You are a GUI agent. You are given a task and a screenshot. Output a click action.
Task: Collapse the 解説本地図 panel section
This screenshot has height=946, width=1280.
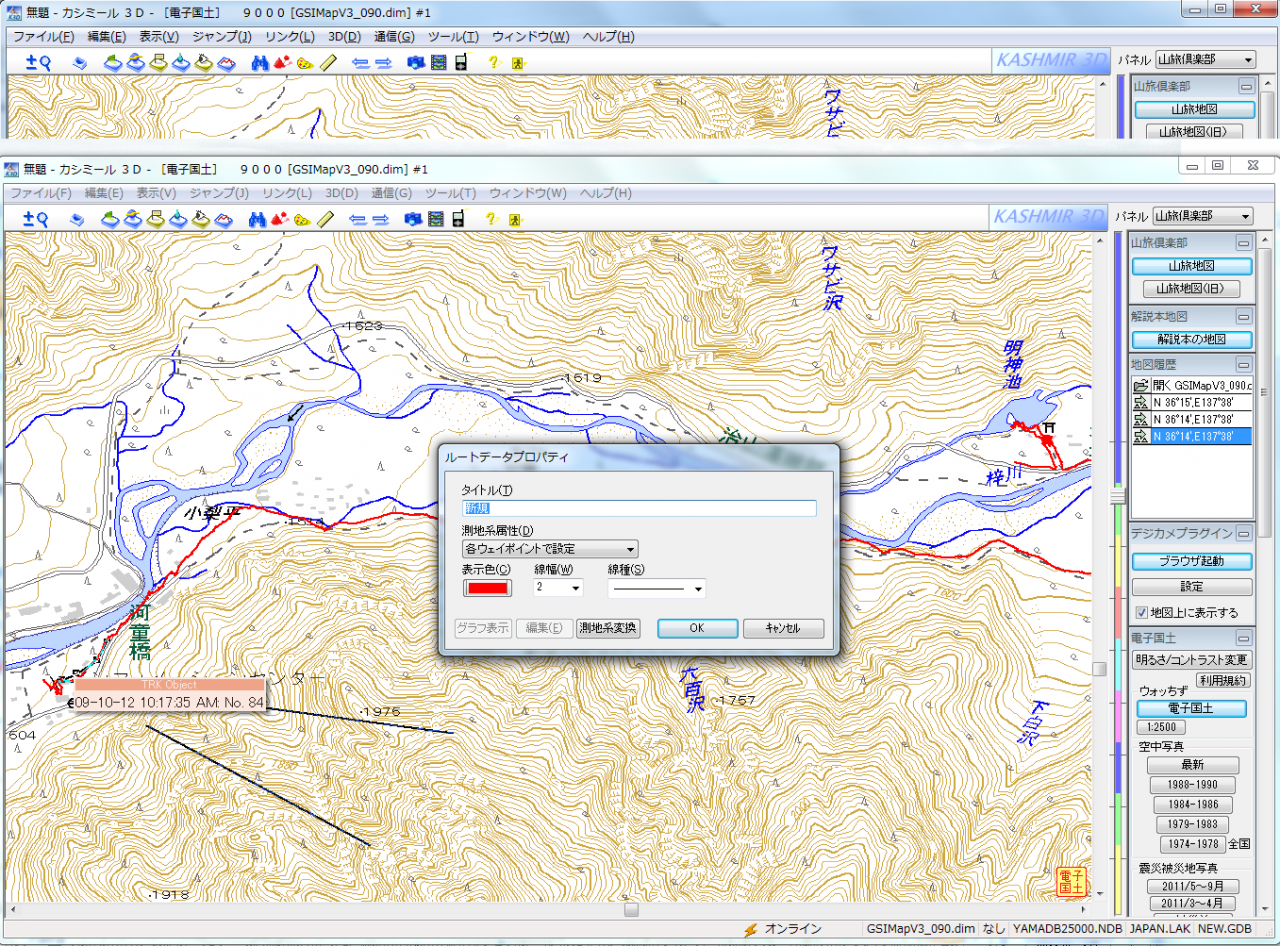(1244, 316)
